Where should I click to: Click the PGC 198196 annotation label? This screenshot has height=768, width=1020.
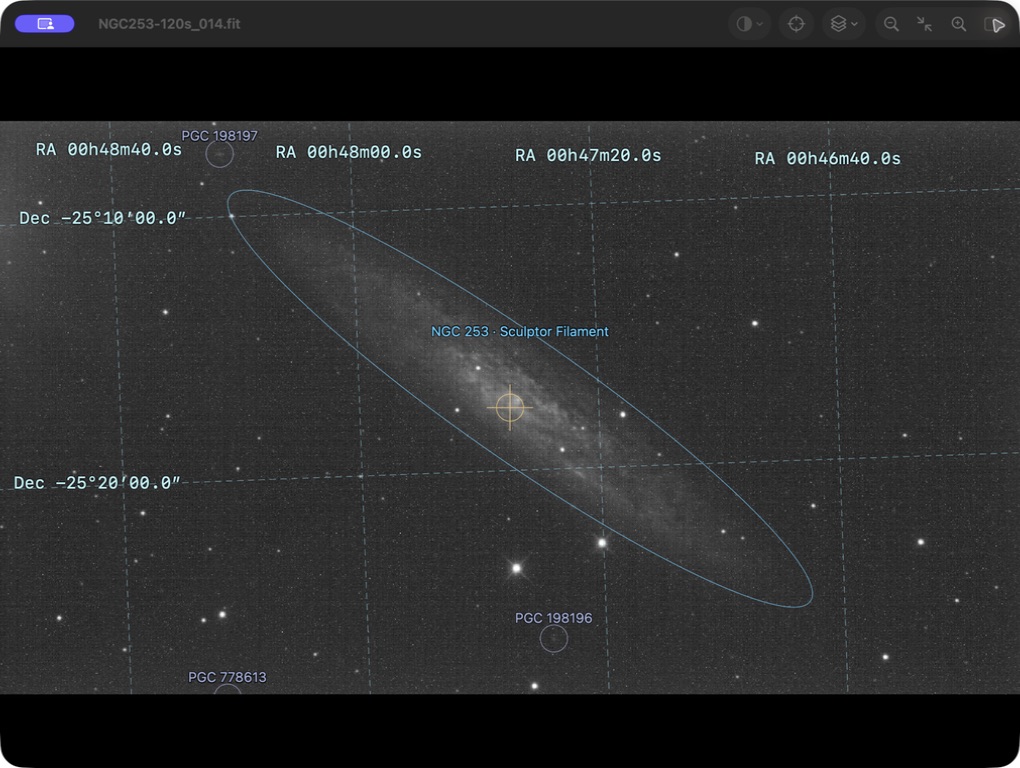(554, 618)
